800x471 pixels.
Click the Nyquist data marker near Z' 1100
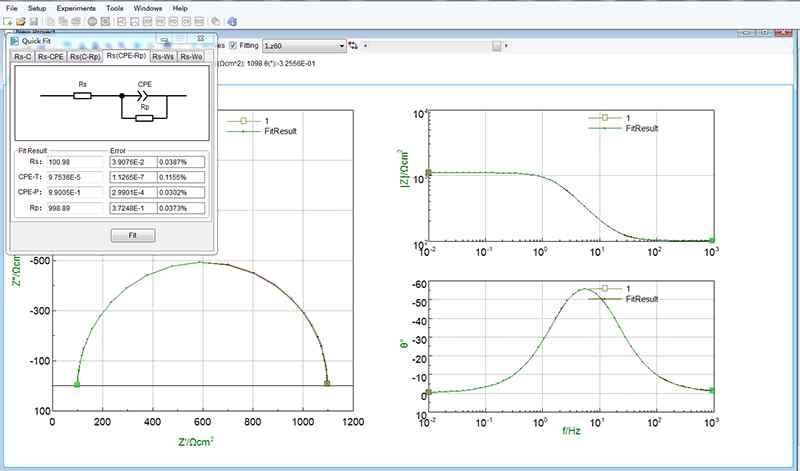327,383
